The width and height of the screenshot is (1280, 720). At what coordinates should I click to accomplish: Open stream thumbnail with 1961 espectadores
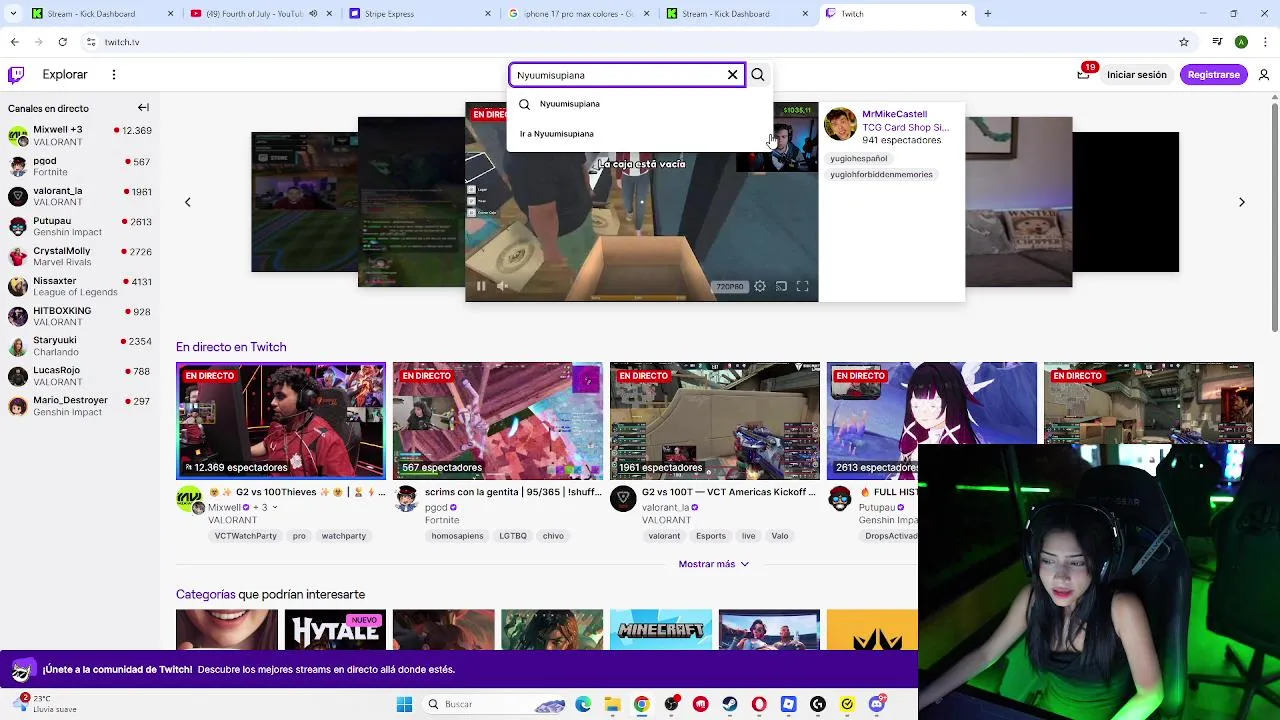715,421
